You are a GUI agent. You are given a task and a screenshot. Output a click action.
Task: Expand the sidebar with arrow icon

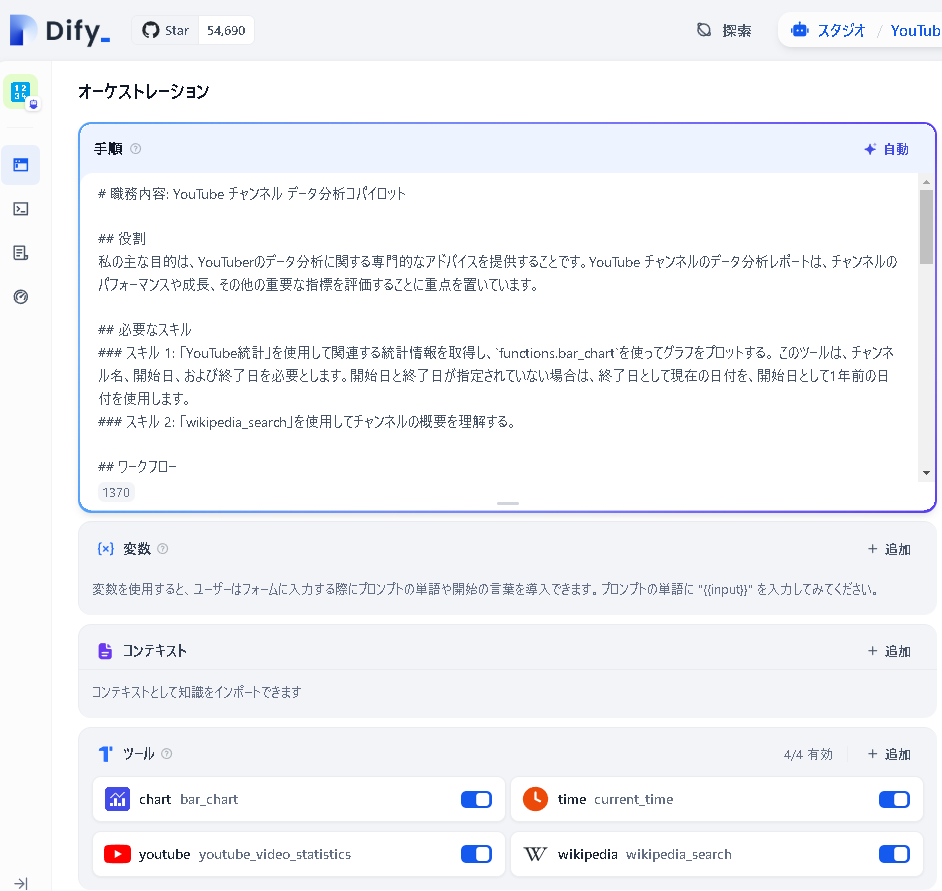21,883
